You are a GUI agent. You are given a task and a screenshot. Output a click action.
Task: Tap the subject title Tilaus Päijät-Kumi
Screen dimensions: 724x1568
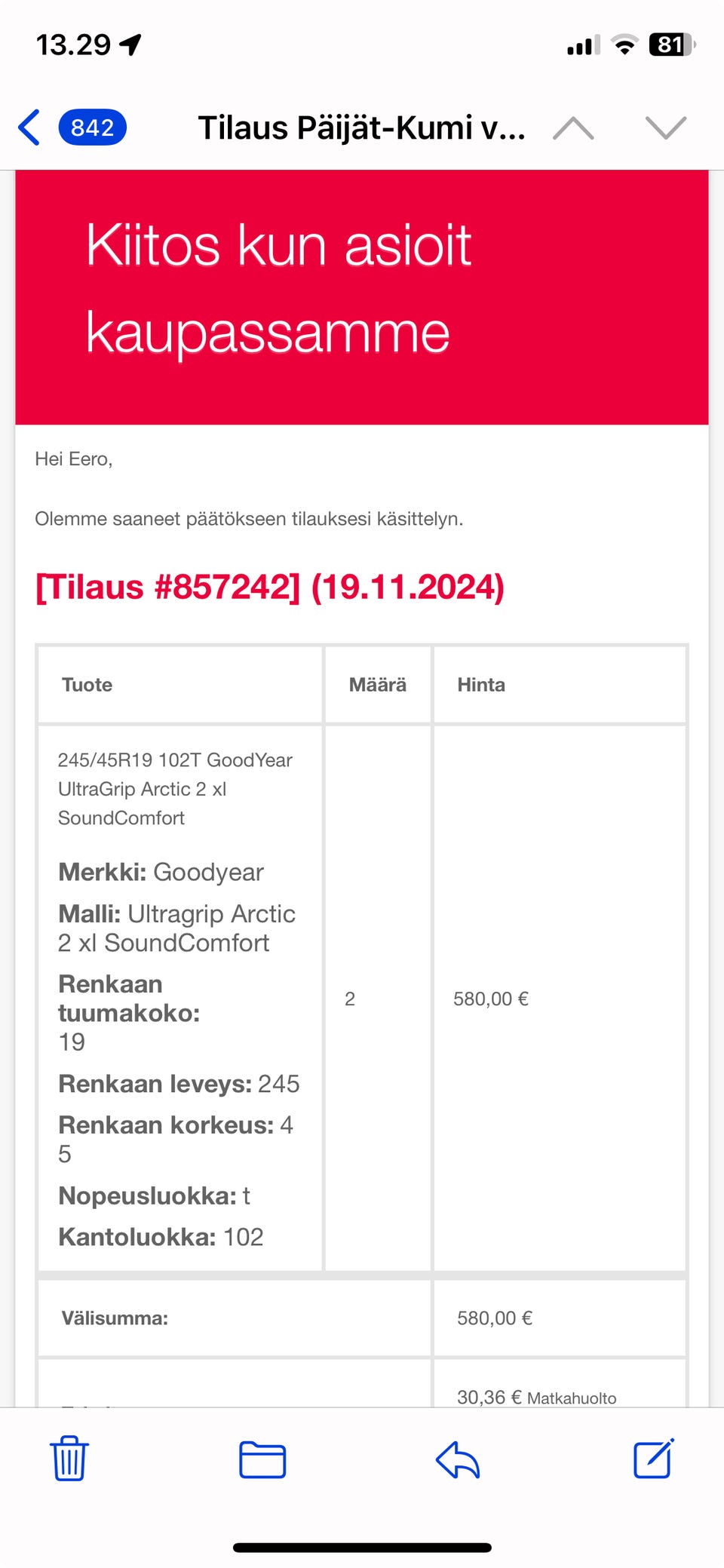[361, 127]
